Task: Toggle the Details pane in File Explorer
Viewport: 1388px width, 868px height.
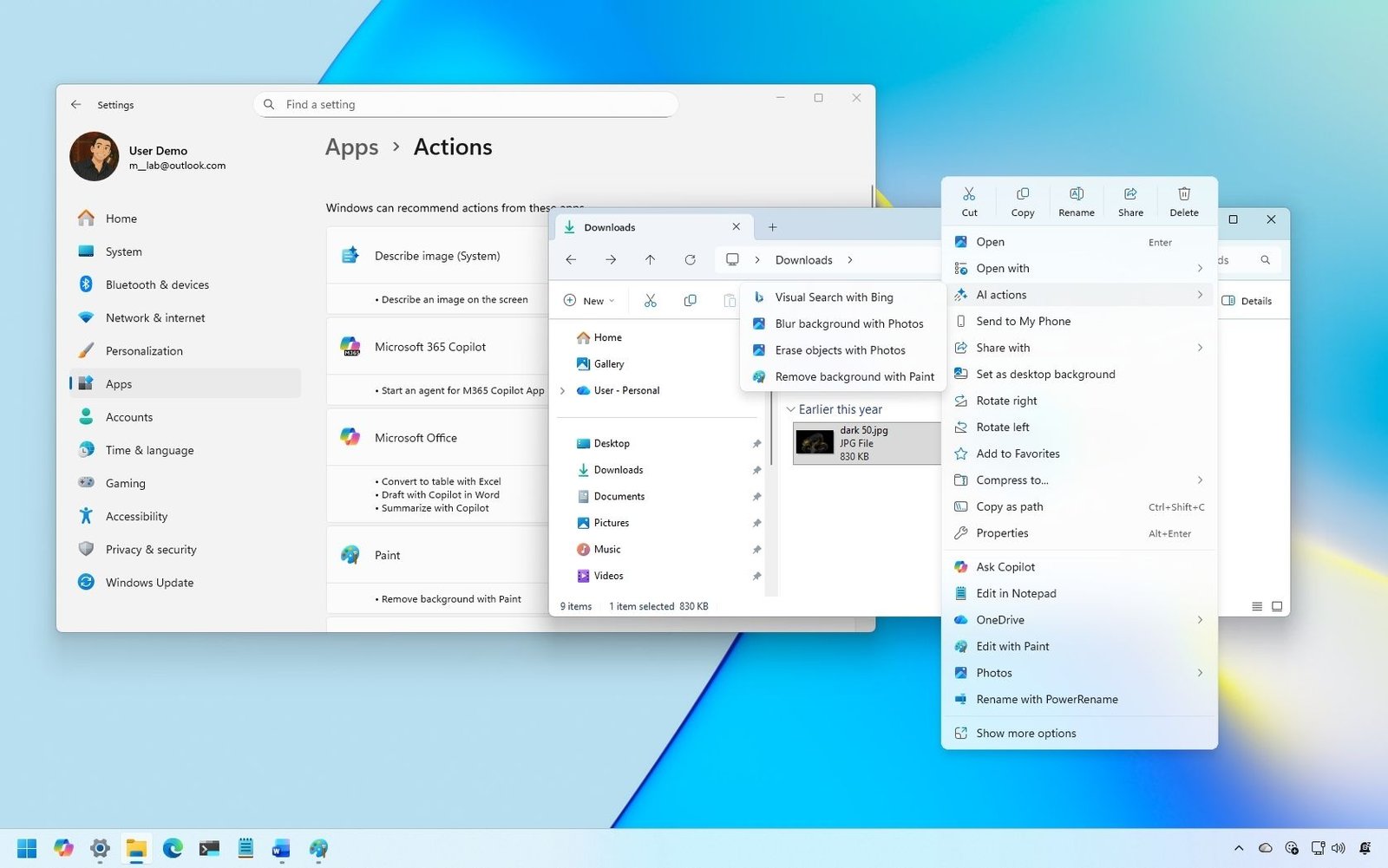Action: 1249,300
